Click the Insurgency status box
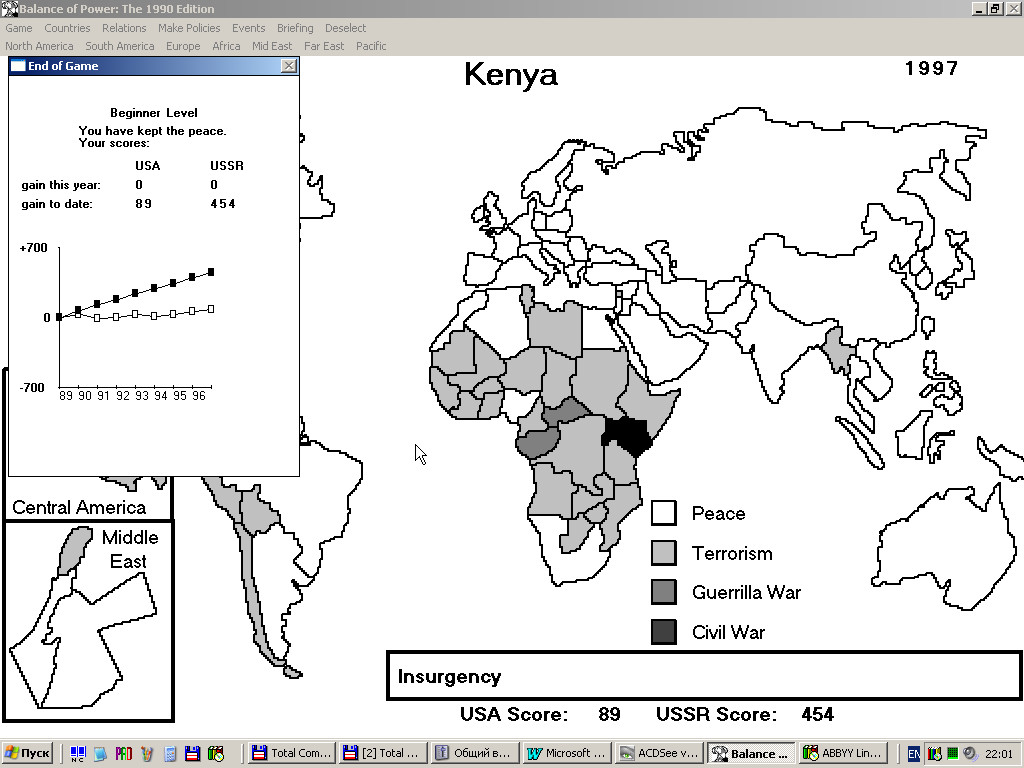 pos(705,676)
